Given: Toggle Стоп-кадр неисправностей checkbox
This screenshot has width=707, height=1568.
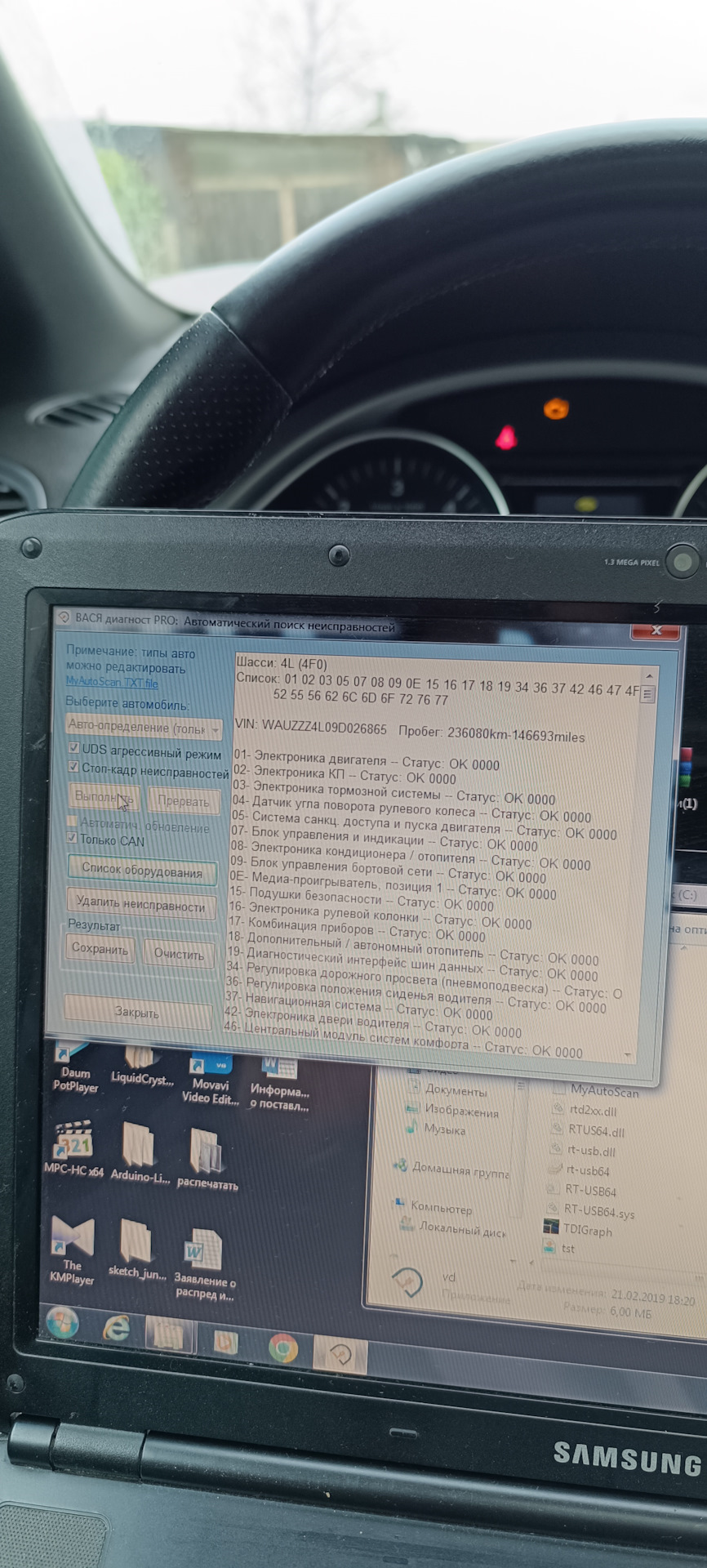Looking at the screenshot, I should click(73, 767).
